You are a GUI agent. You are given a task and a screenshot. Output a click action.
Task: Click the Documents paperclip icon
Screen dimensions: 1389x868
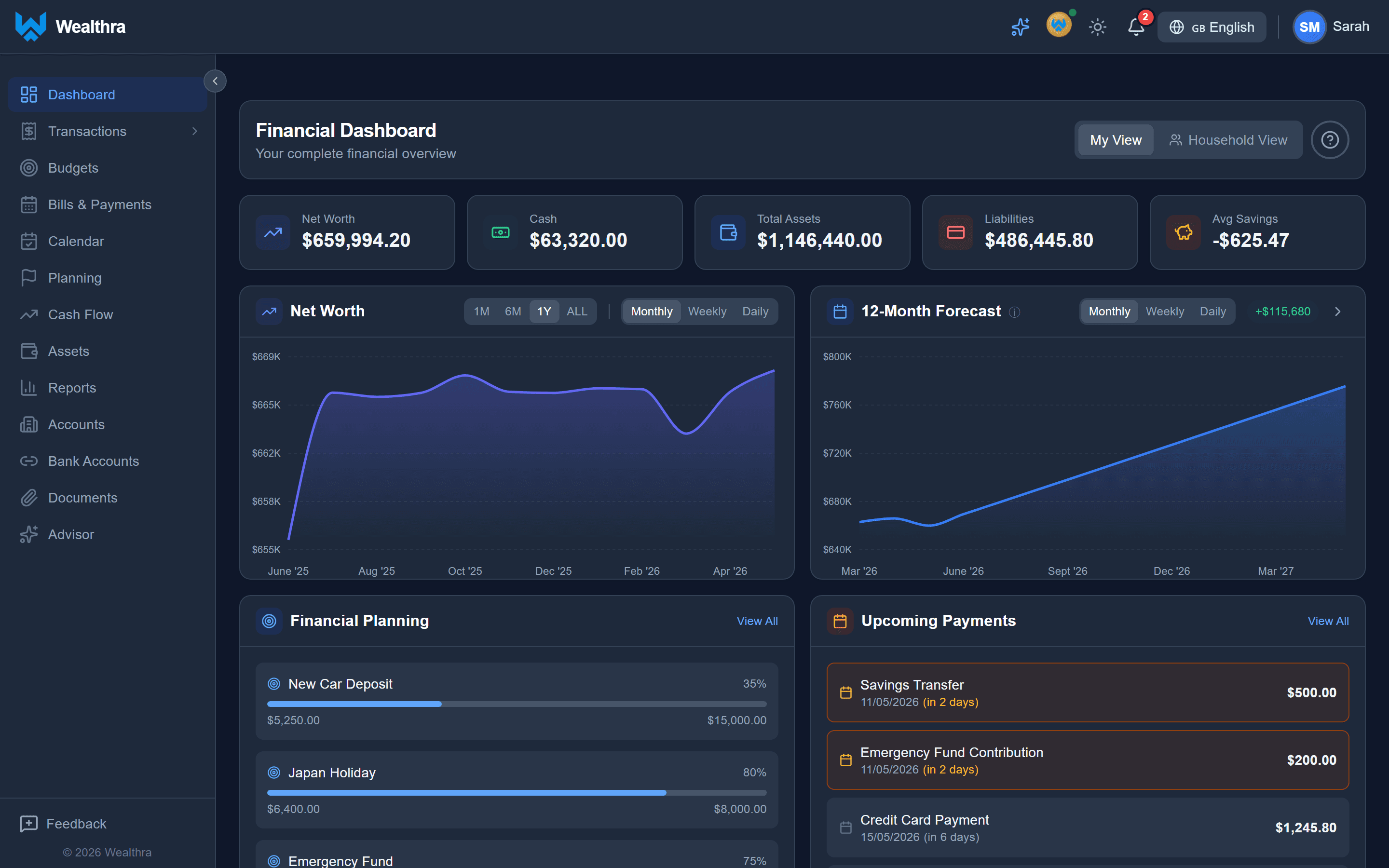coord(29,498)
